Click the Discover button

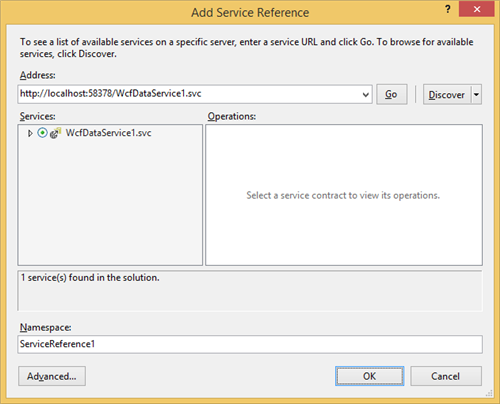(x=447, y=95)
